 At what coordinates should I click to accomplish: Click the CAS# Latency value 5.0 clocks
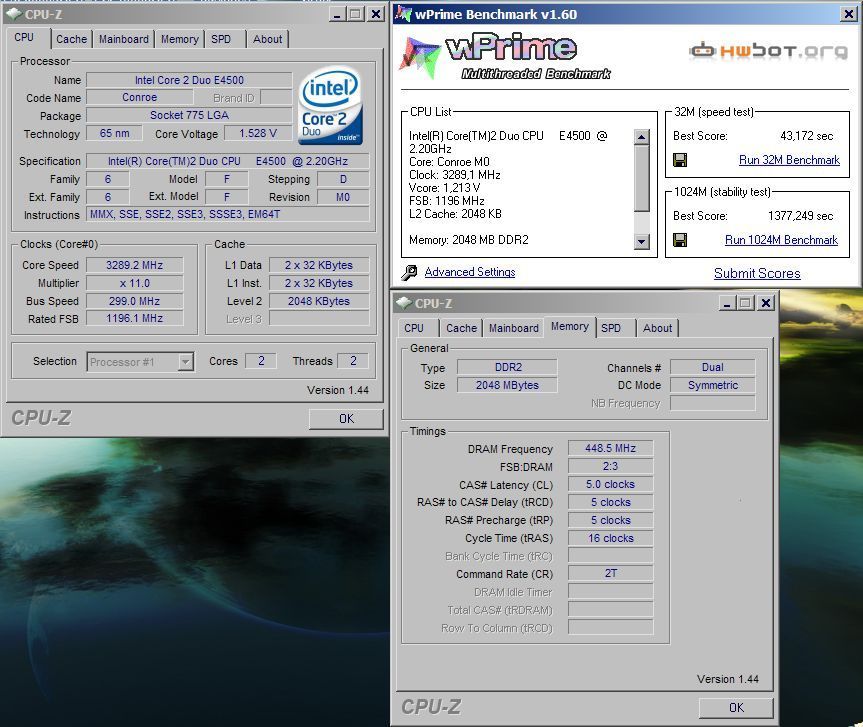click(610, 484)
